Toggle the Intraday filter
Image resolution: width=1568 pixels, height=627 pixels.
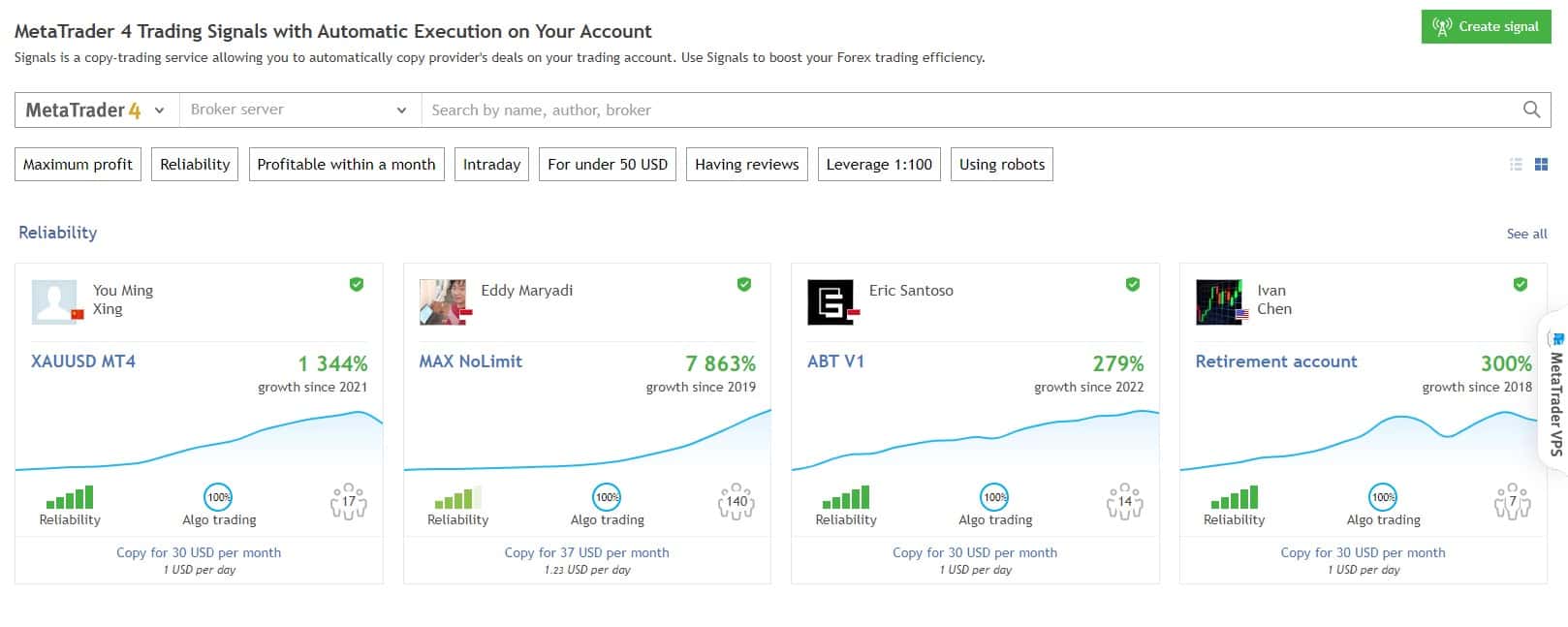[x=491, y=165]
